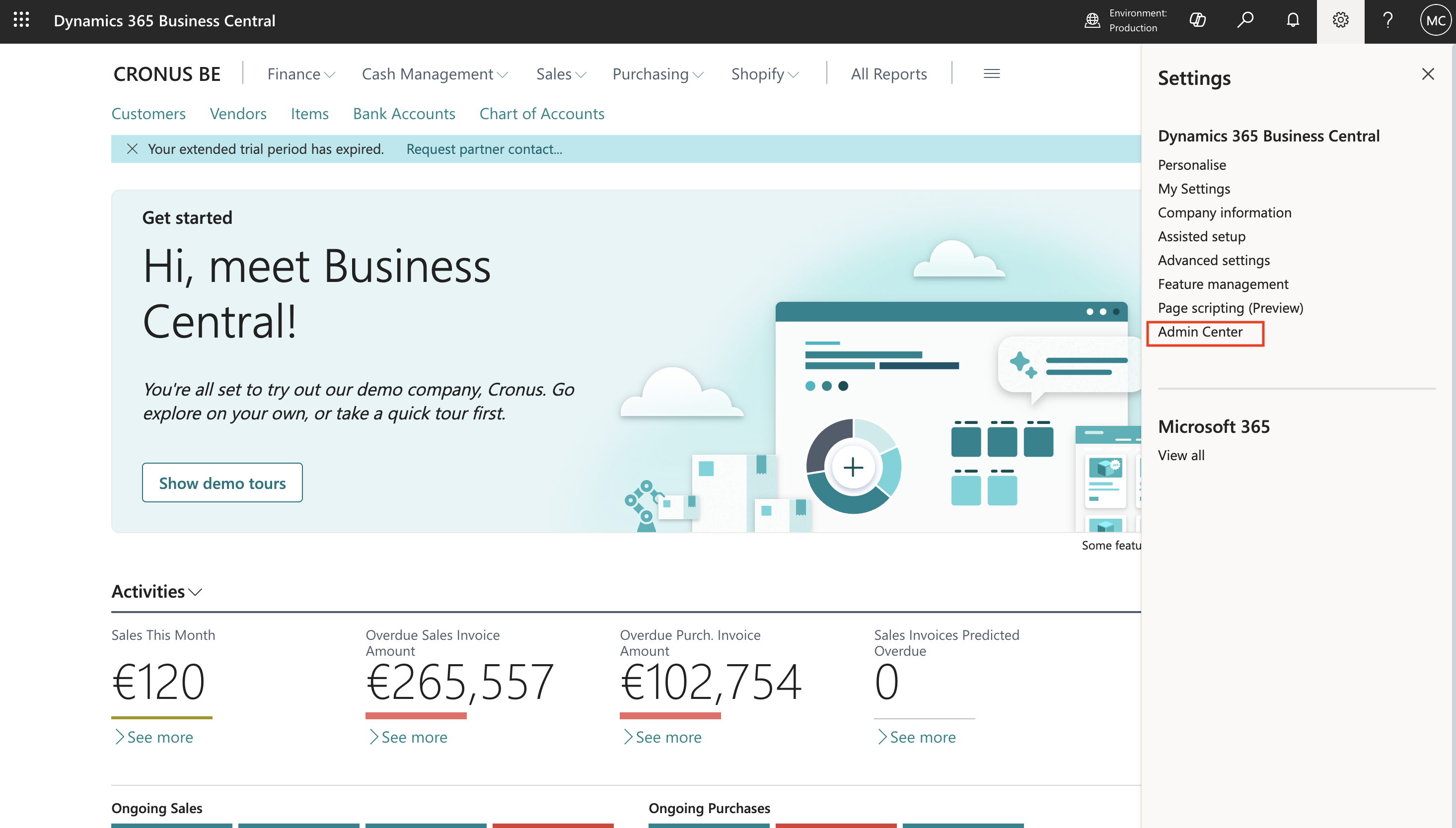This screenshot has height=828, width=1456.
Task: Expand the Finance dropdown menu
Action: (x=301, y=74)
